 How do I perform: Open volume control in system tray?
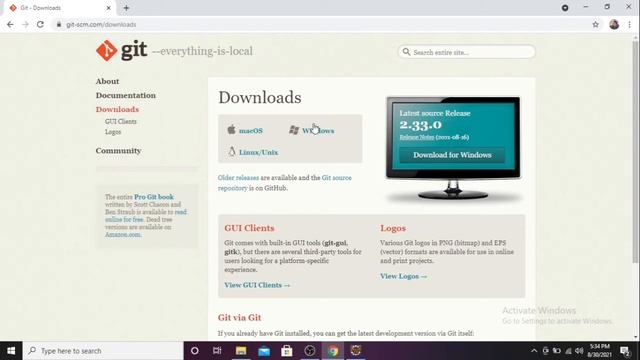click(x=579, y=351)
